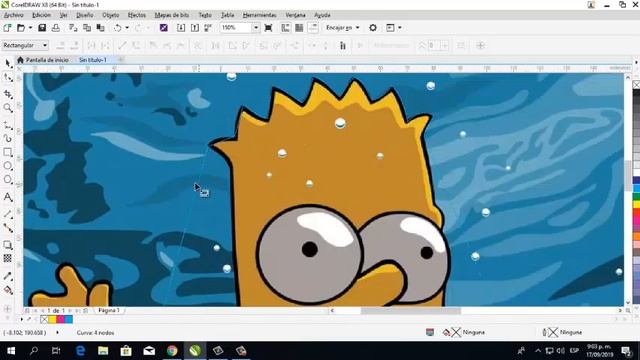
Task: Select the Página 1 page tab
Action: [x=109, y=311]
